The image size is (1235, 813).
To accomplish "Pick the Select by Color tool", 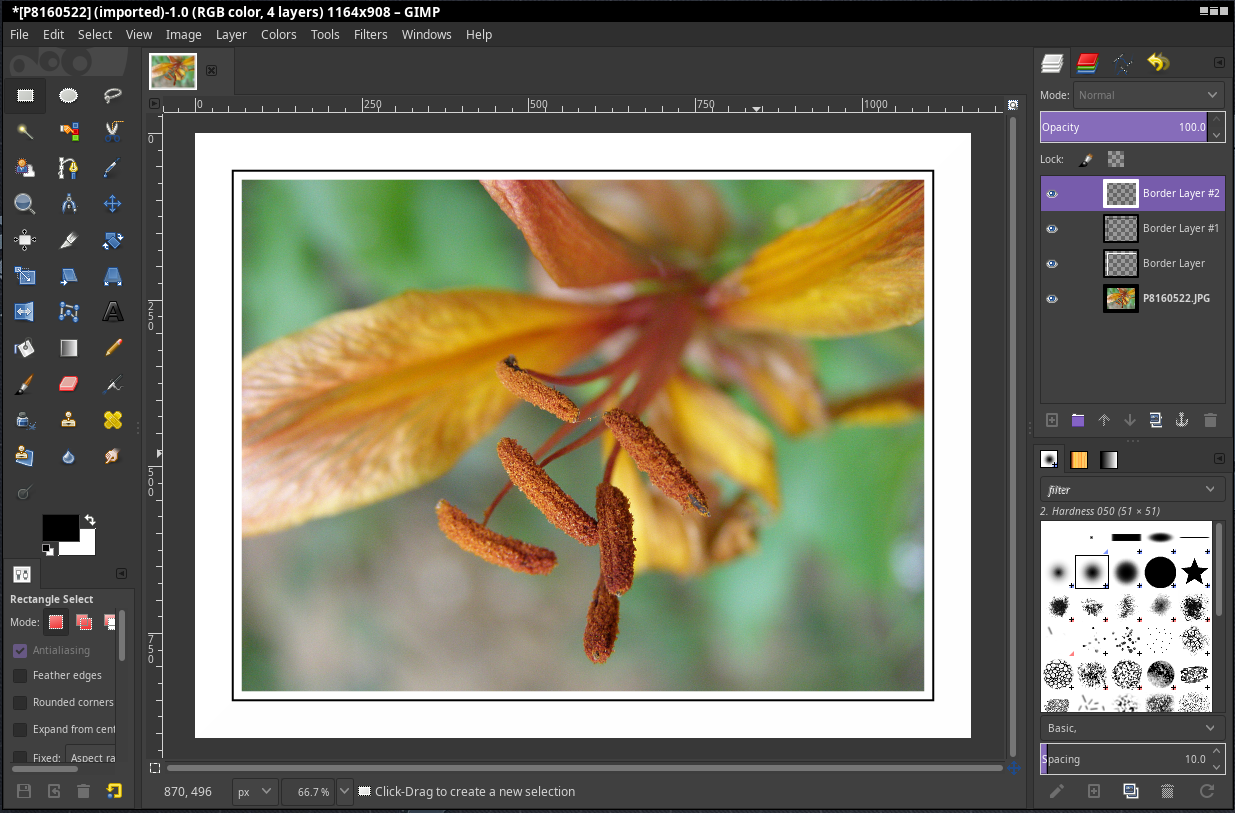I will pyautogui.click(x=68, y=131).
